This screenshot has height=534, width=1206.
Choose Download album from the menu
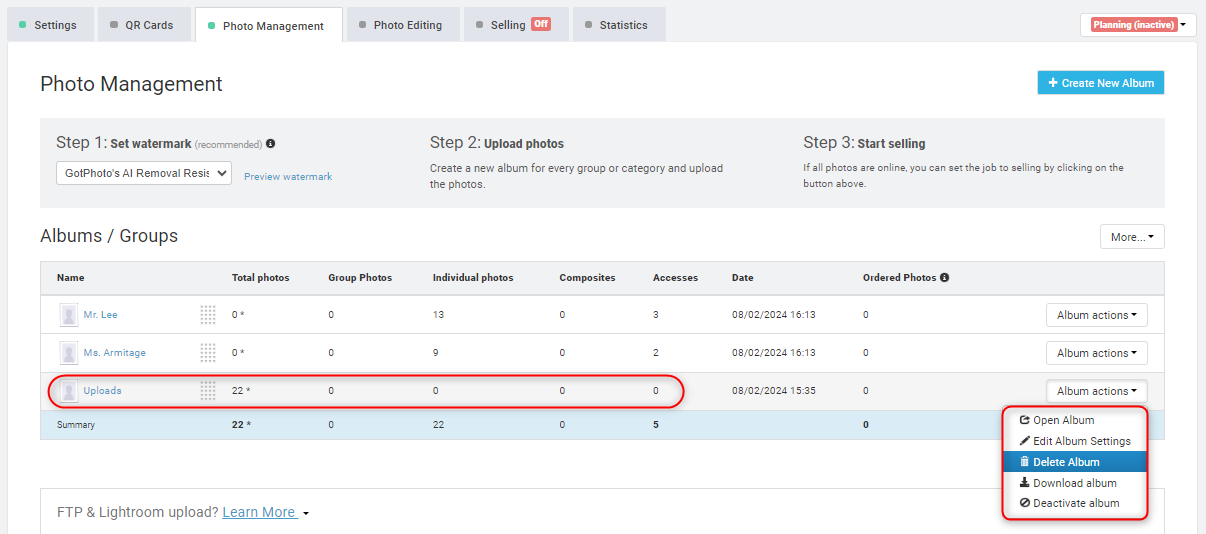pyautogui.click(x=1075, y=483)
